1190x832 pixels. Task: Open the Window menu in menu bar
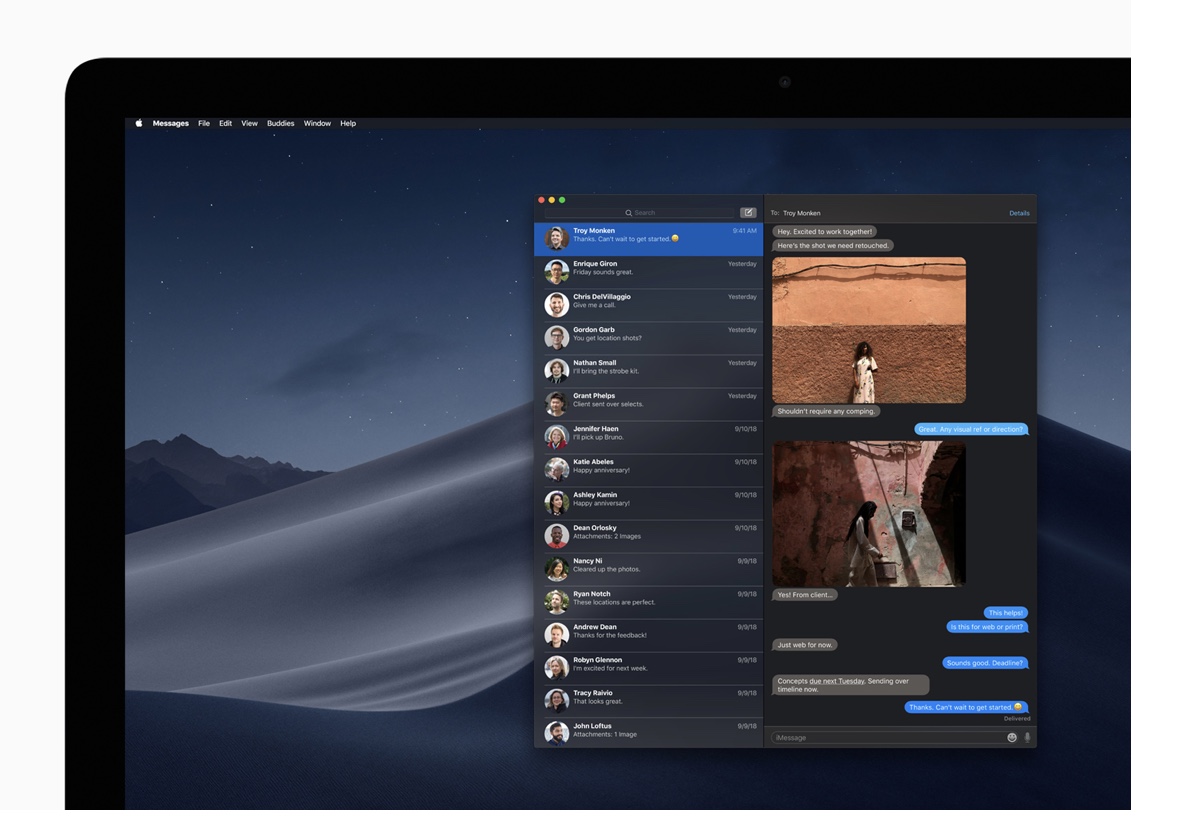[x=317, y=123]
